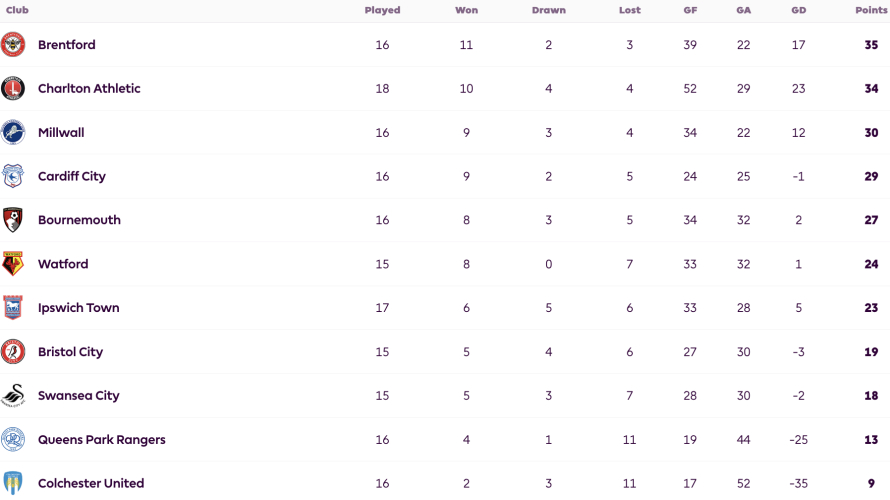Click the Charlton Athletic club name
This screenshot has width=890, height=500.
tap(89, 89)
